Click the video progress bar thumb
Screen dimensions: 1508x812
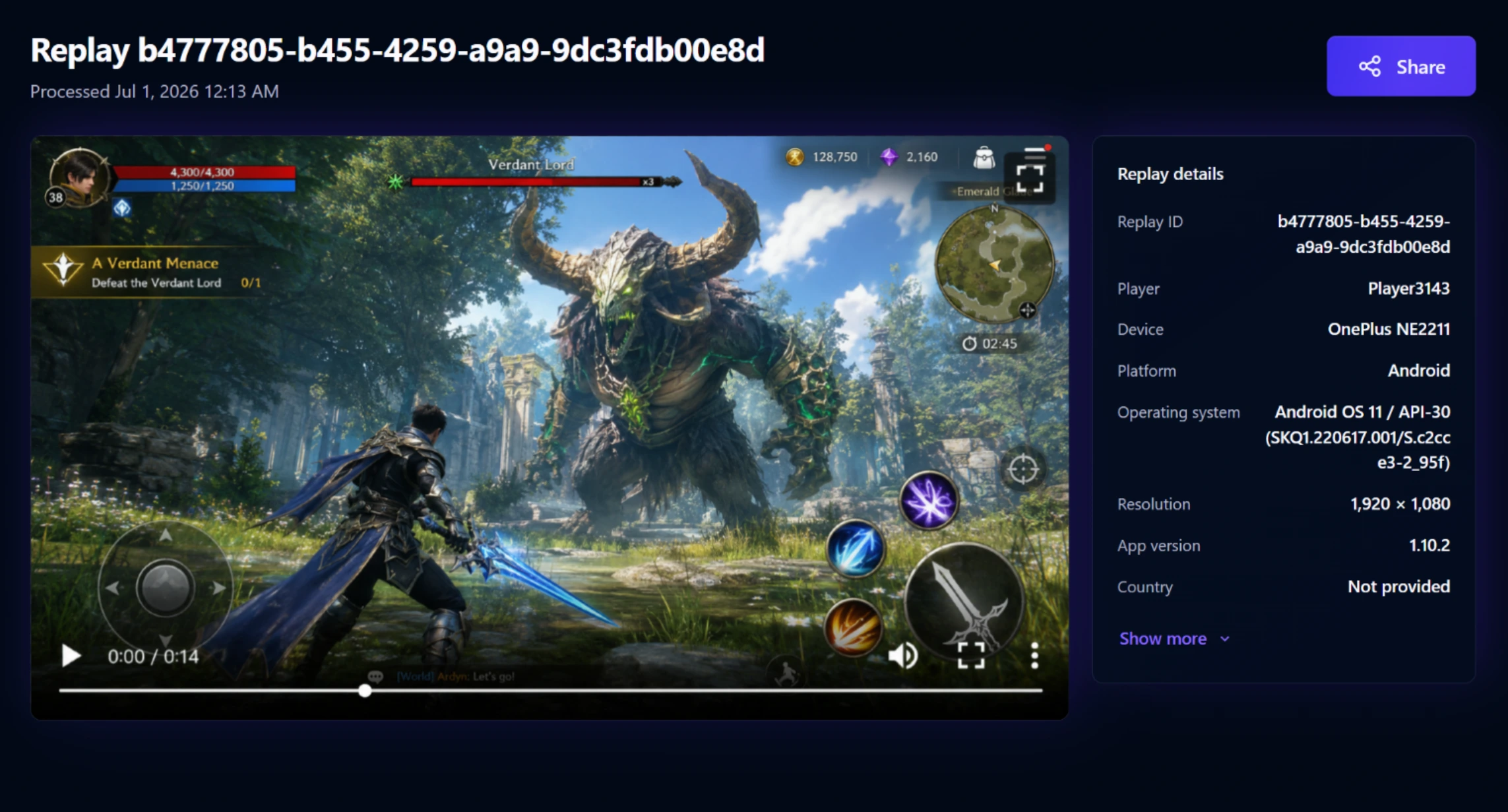point(365,691)
